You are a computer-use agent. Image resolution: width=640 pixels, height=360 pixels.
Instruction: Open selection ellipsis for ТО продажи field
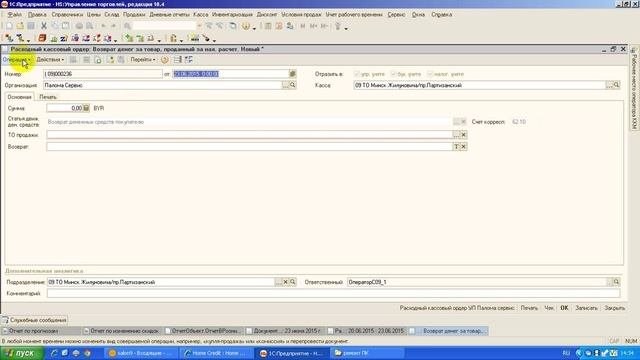456,135
